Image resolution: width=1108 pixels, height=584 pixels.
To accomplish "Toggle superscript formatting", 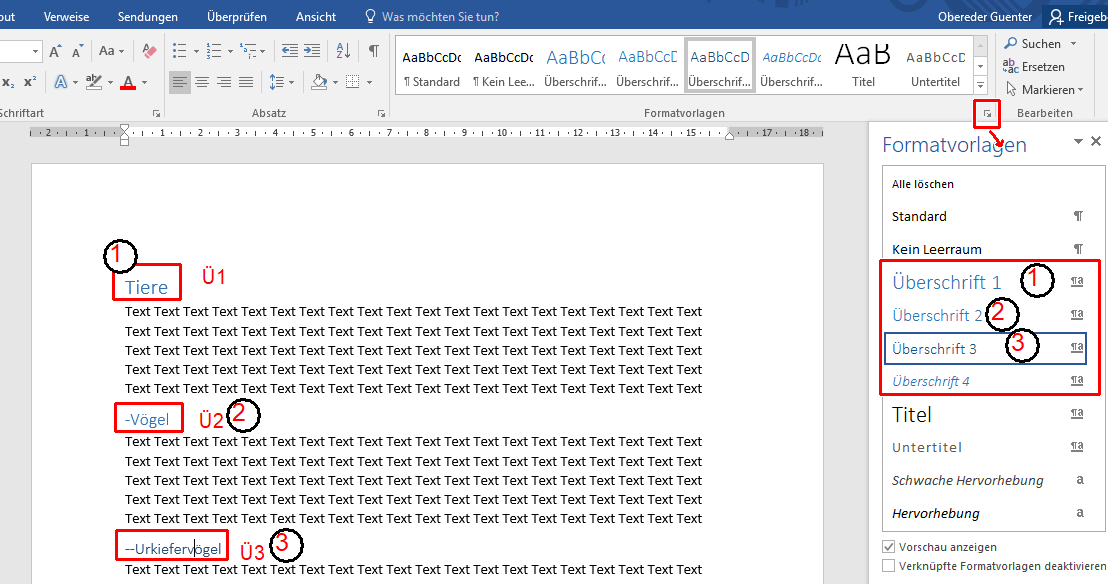I will click(30, 83).
